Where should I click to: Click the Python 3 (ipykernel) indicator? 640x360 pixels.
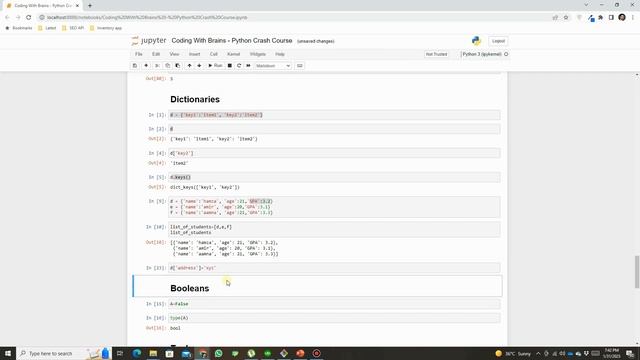pyautogui.click(x=482, y=54)
